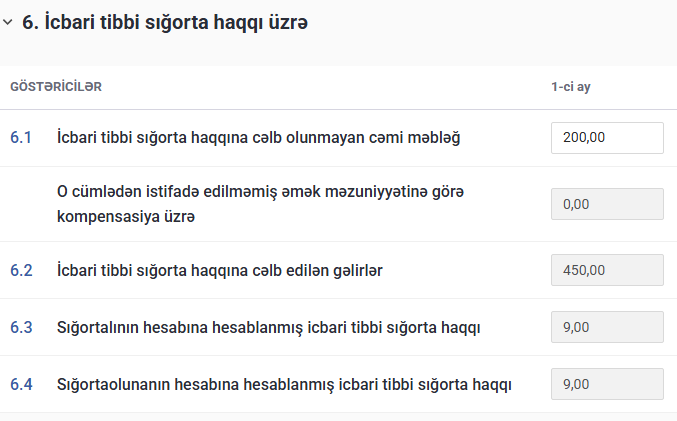
Task: Click the 9,00 field in row 6.4
Action: (607, 384)
